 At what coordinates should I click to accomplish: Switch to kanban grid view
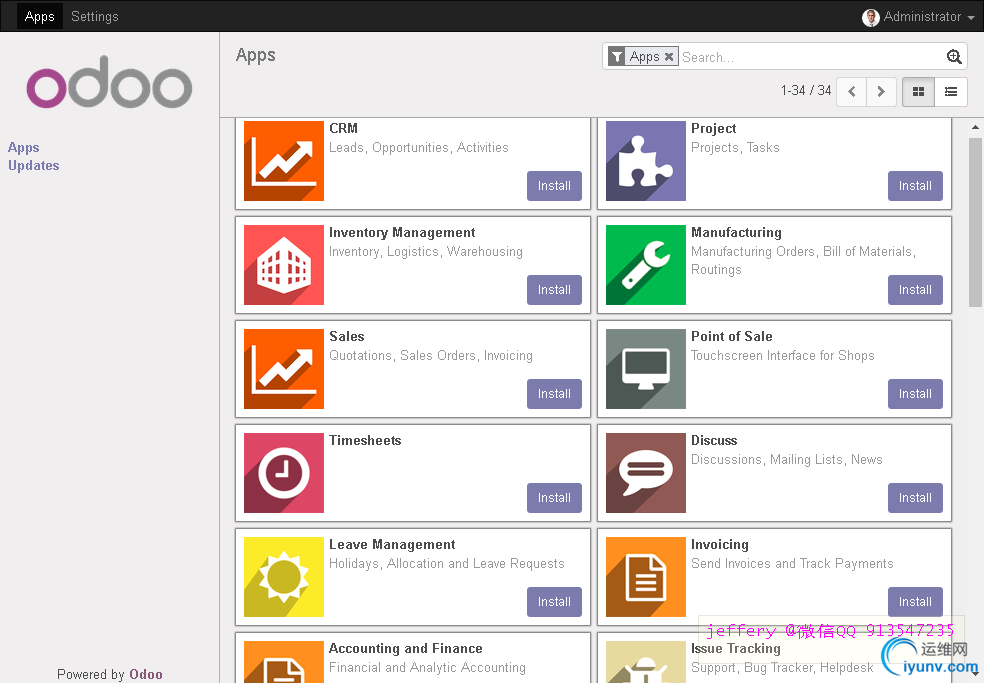pos(918,92)
